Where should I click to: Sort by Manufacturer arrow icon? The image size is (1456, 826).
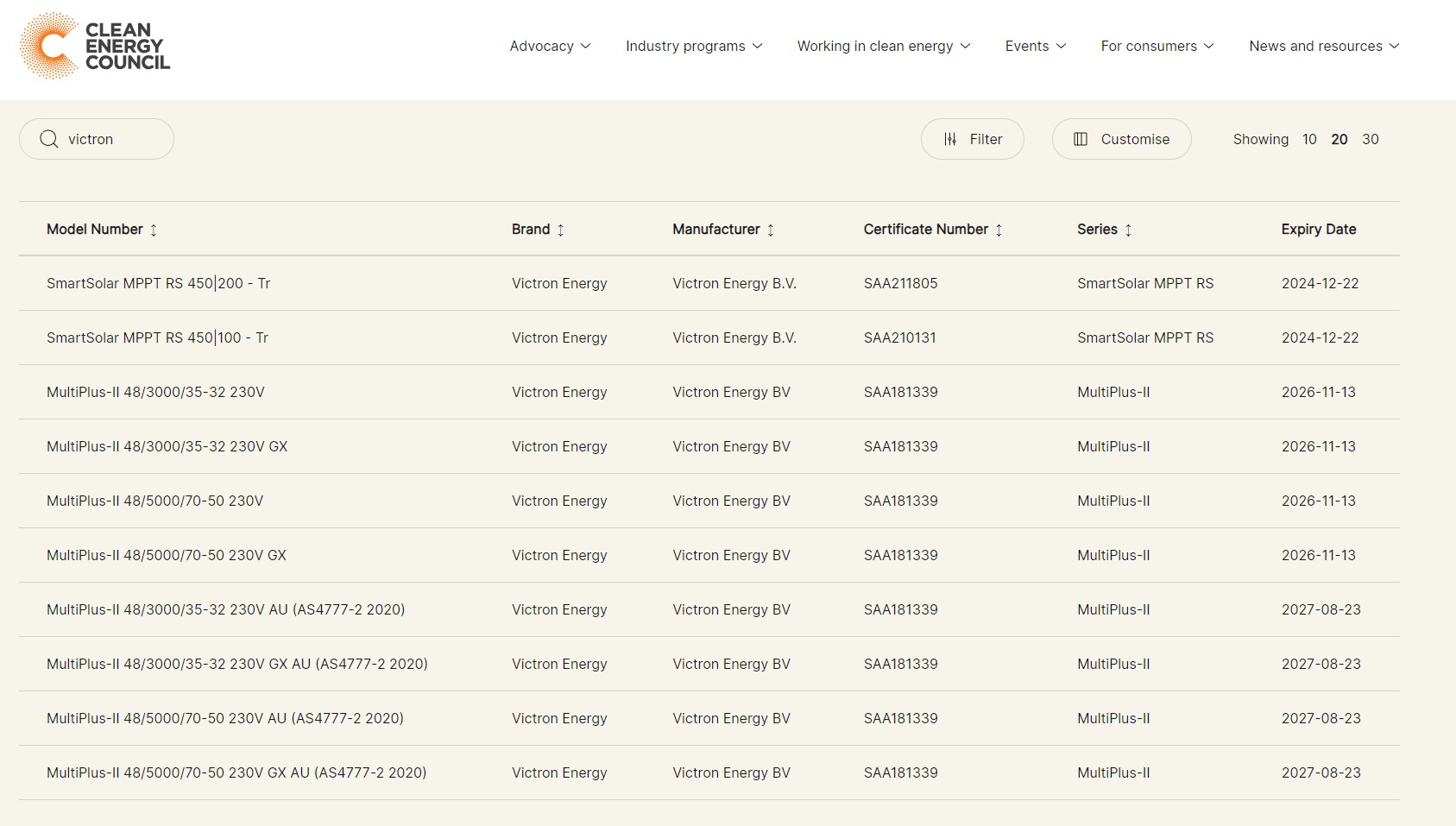tap(771, 230)
